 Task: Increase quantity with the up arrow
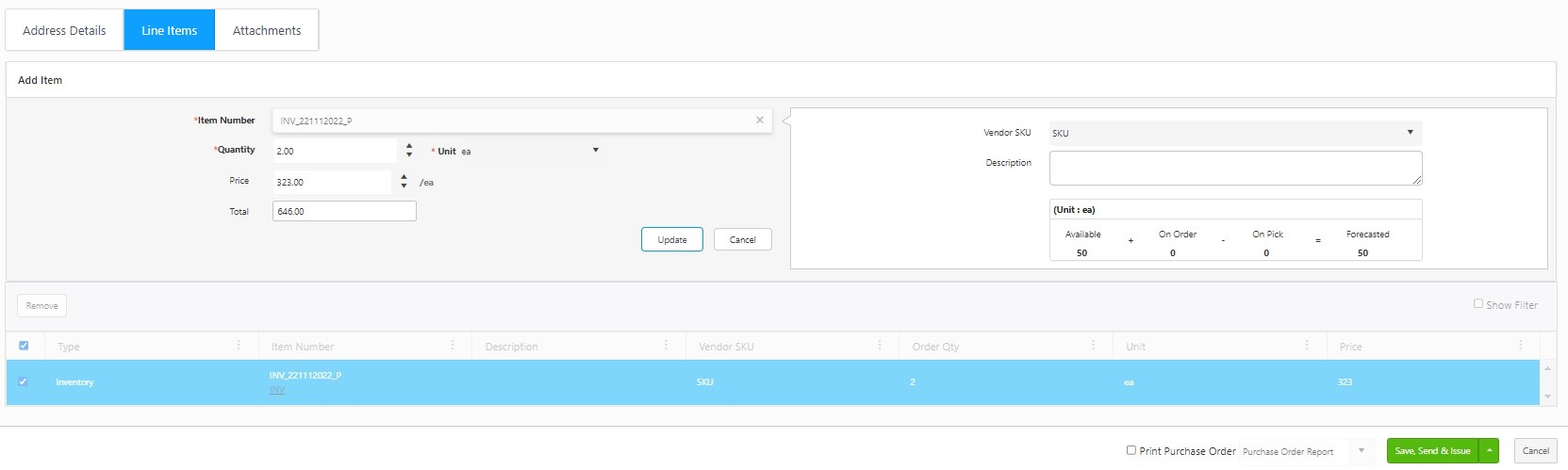click(408, 146)
